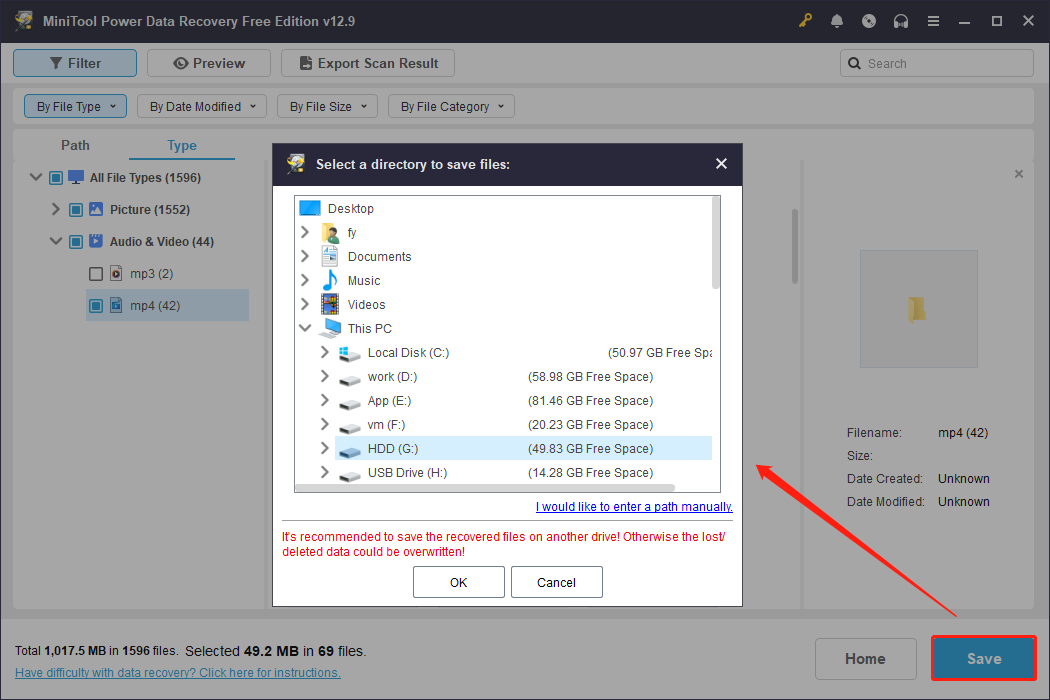This screenshot has width=1050, height=700.
Task: Click the Preview toolbar button
Action: pyautogui.click(x=209, y=63)
